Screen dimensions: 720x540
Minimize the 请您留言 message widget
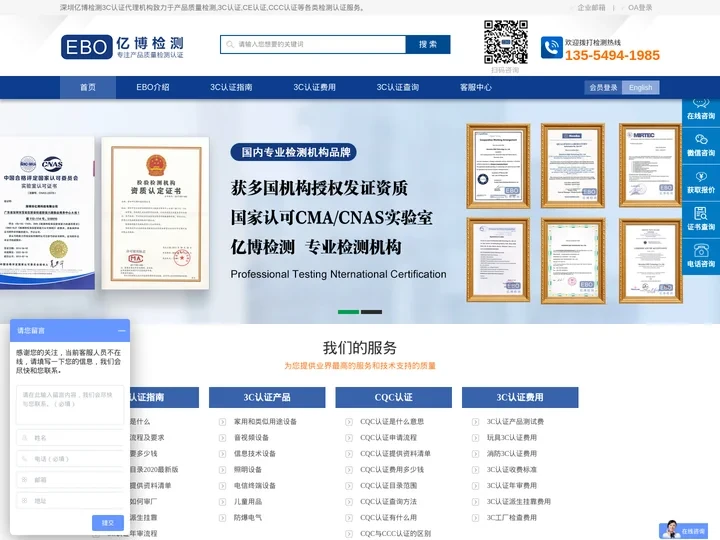pyautogui.click(x=122, y=331)
